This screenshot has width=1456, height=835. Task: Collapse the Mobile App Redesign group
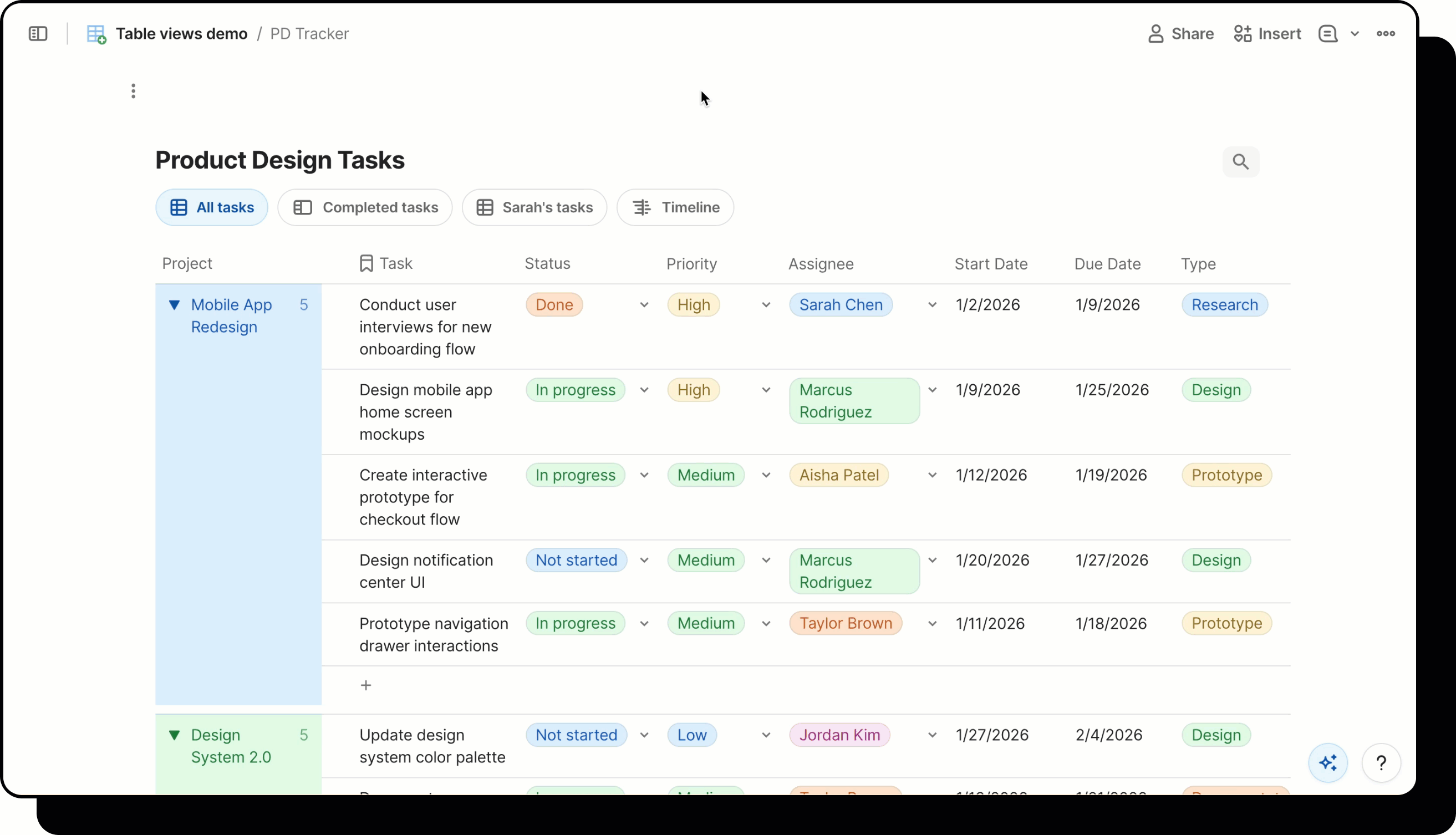click(x=175, y=304)
